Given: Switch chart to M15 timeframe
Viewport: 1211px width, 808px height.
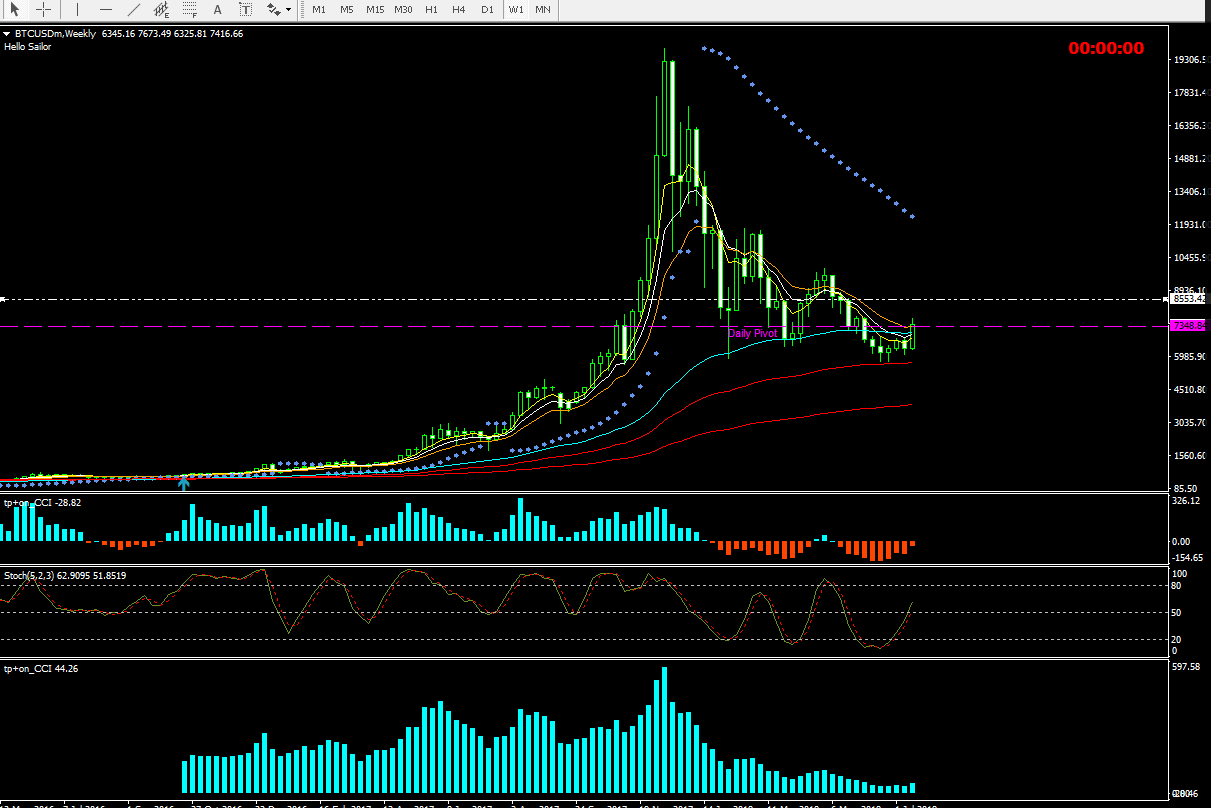Looking at the screenshot, I should coord(375,9).
